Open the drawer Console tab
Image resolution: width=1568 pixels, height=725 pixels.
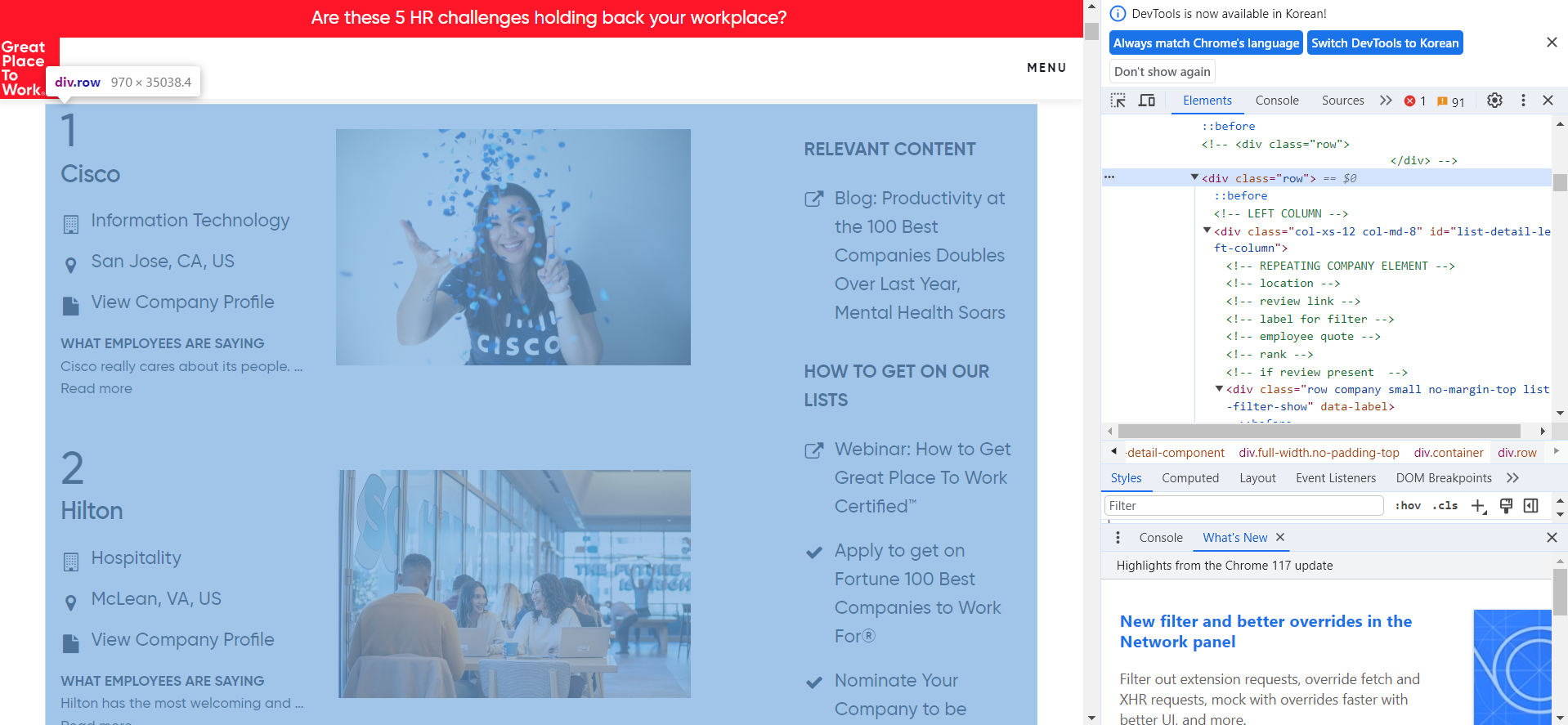tap(1161, 538)
